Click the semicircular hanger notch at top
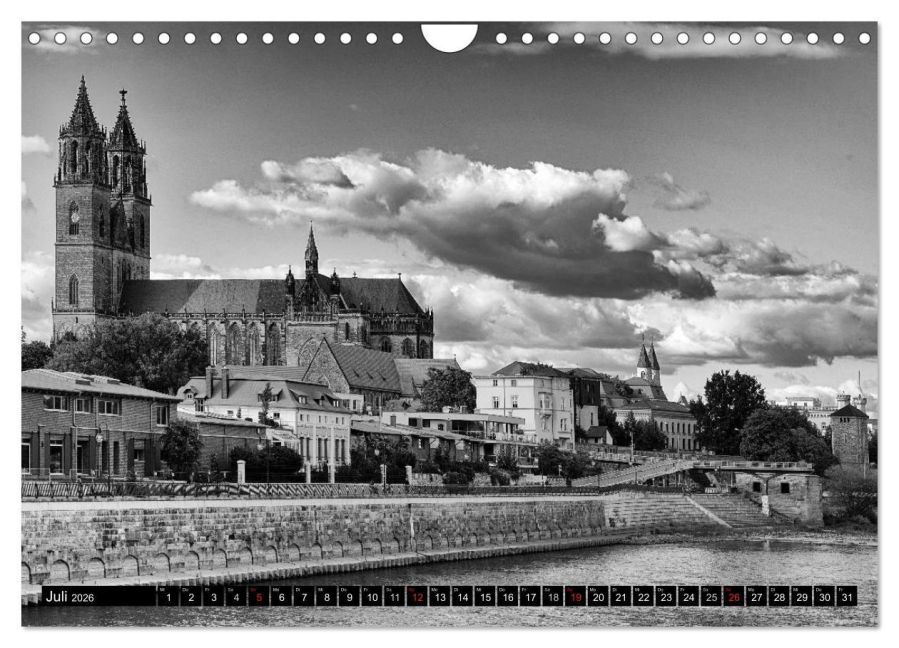This screenshot has height=648, width=899. tap(449, 36)
